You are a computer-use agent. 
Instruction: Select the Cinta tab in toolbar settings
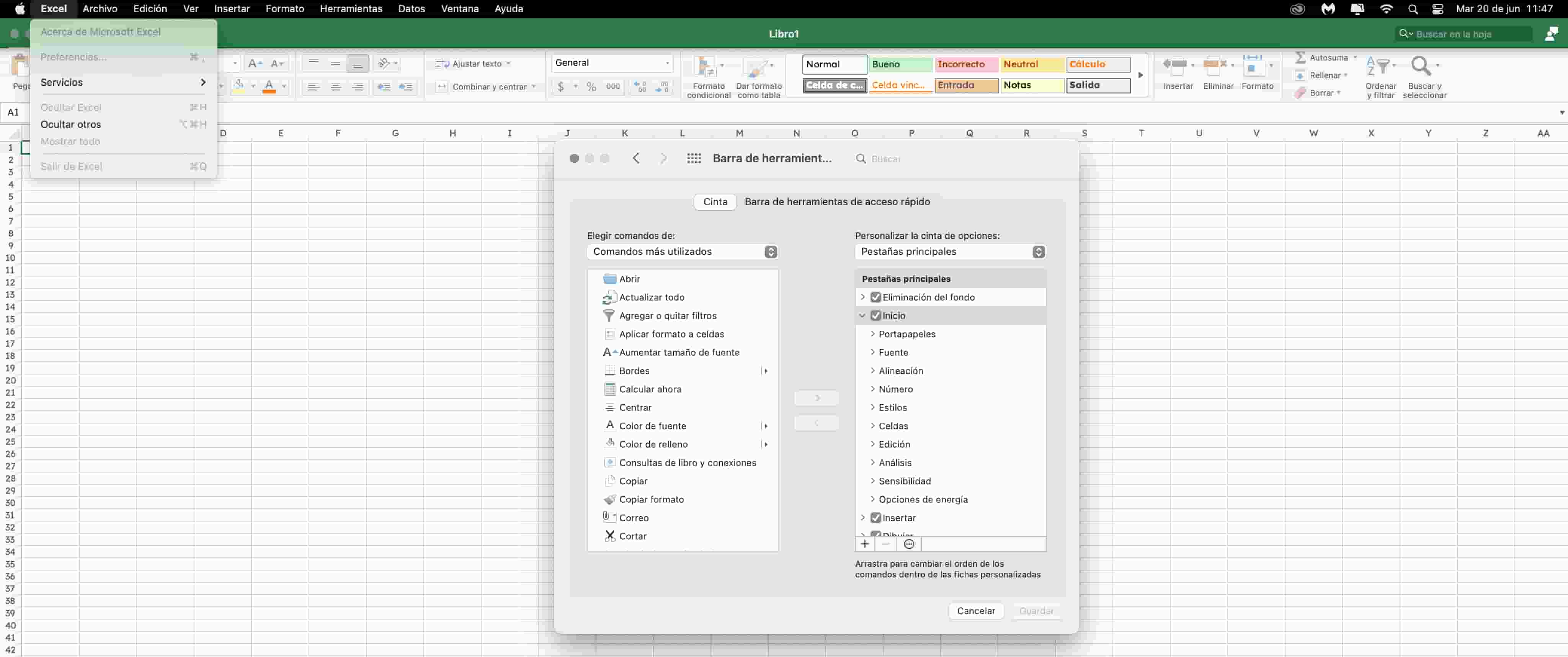pos(716,201)
